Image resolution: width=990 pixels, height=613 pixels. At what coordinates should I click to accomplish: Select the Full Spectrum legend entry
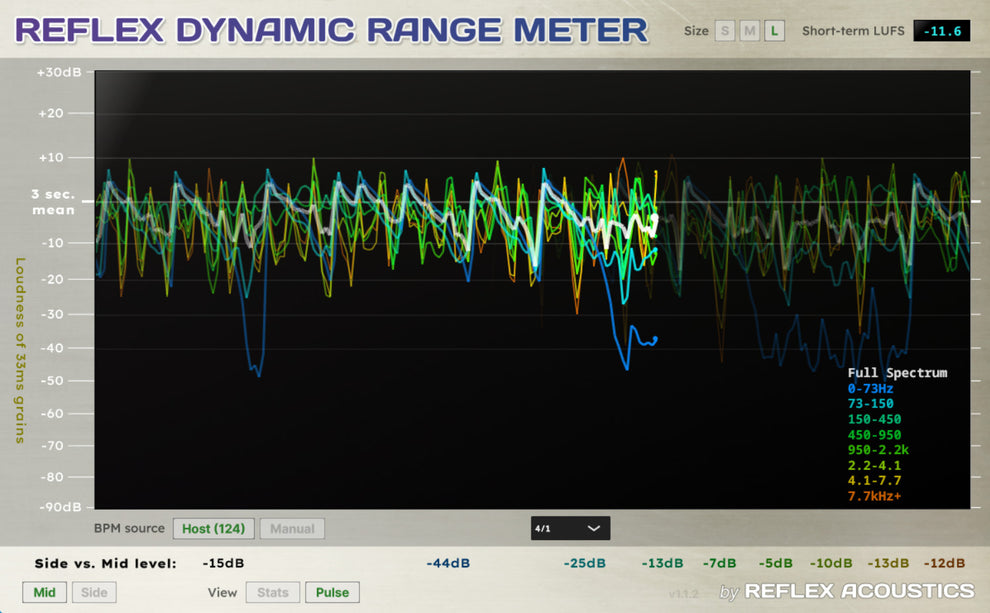click(898, 372)
